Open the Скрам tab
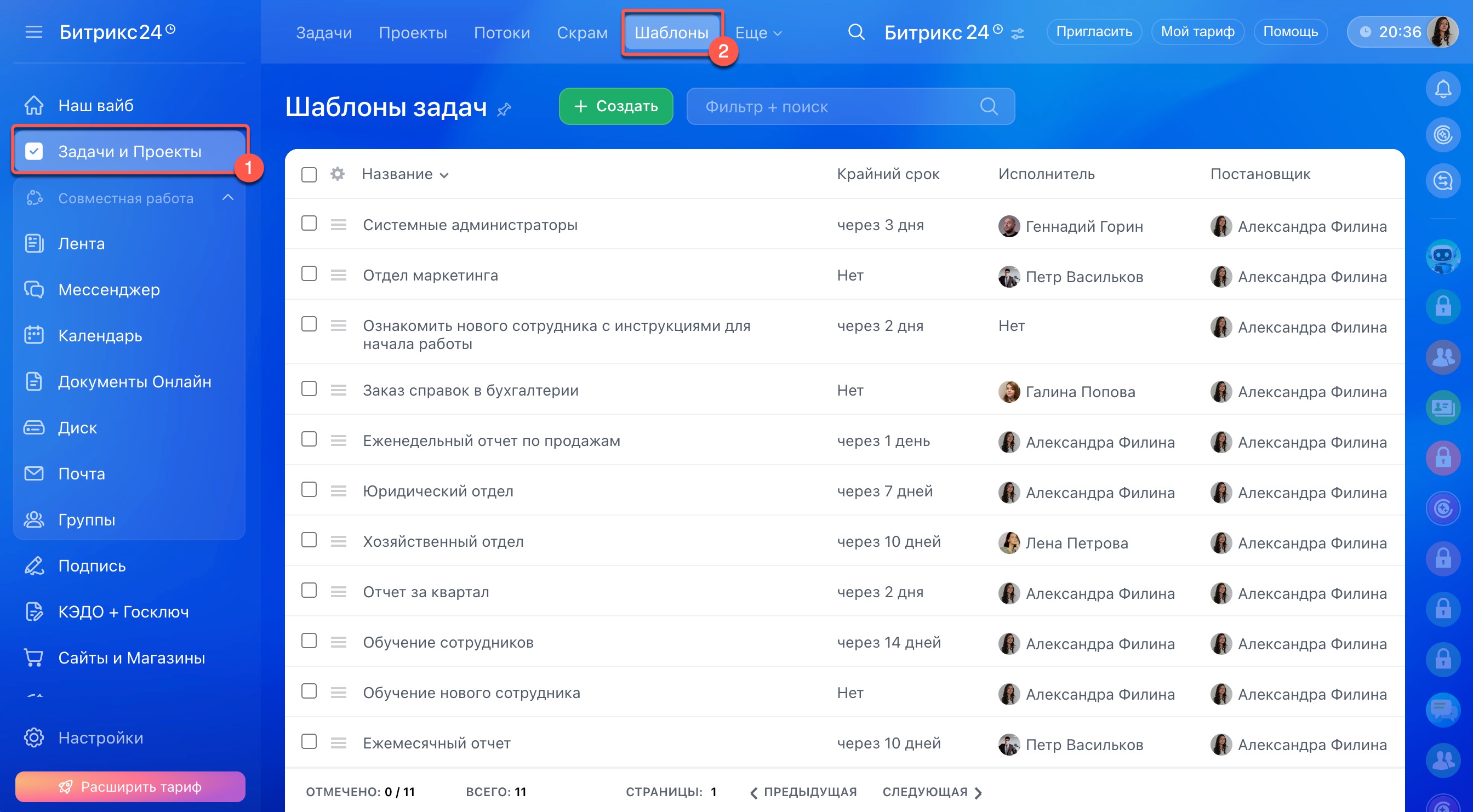1473x812 pixels. pyautogui.click(x=581, y=32)
